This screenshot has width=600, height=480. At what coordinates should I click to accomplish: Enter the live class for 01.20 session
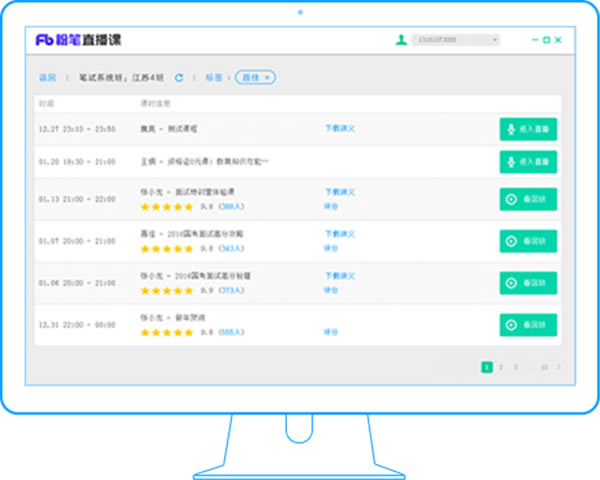click(x=528, y=161)
